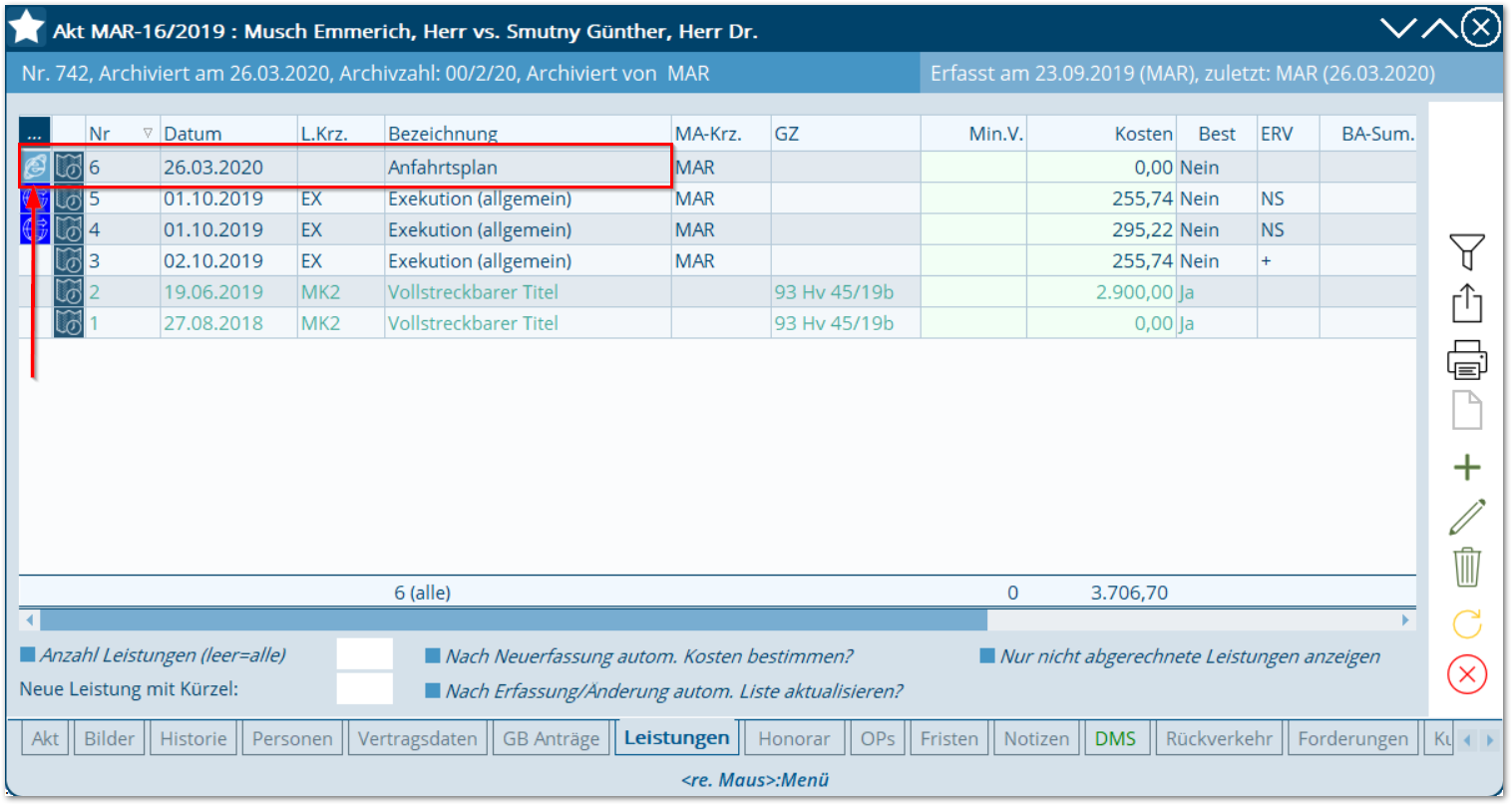Click the map-clock icon in row 6

[69, 167]
